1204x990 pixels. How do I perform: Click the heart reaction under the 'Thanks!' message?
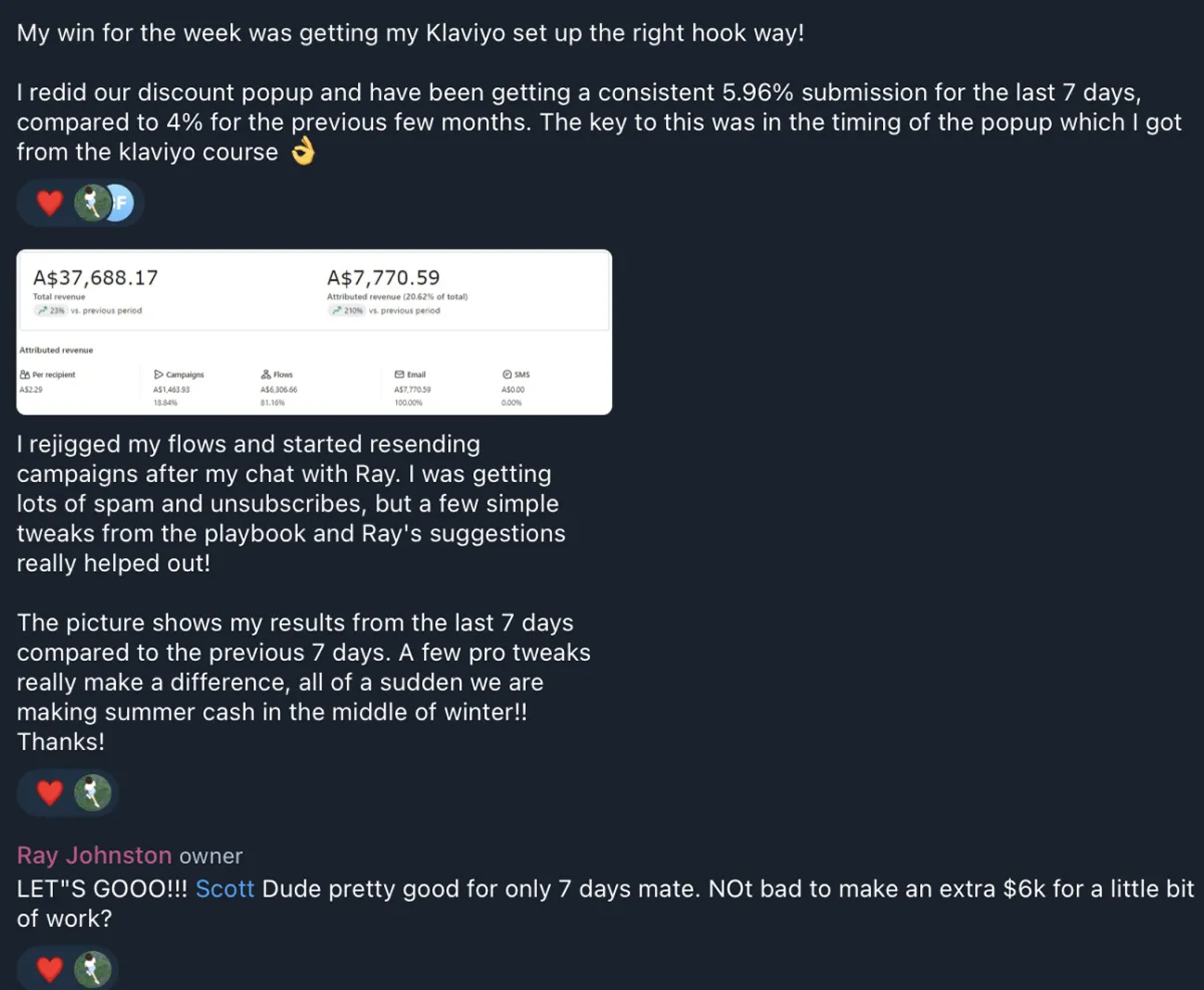pyautogui.click(x=50, y=793)
